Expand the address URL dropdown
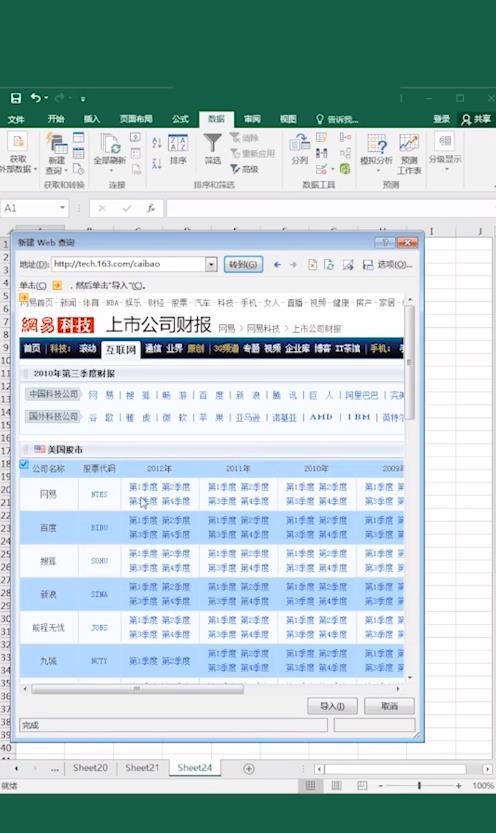 coord(211,264)
